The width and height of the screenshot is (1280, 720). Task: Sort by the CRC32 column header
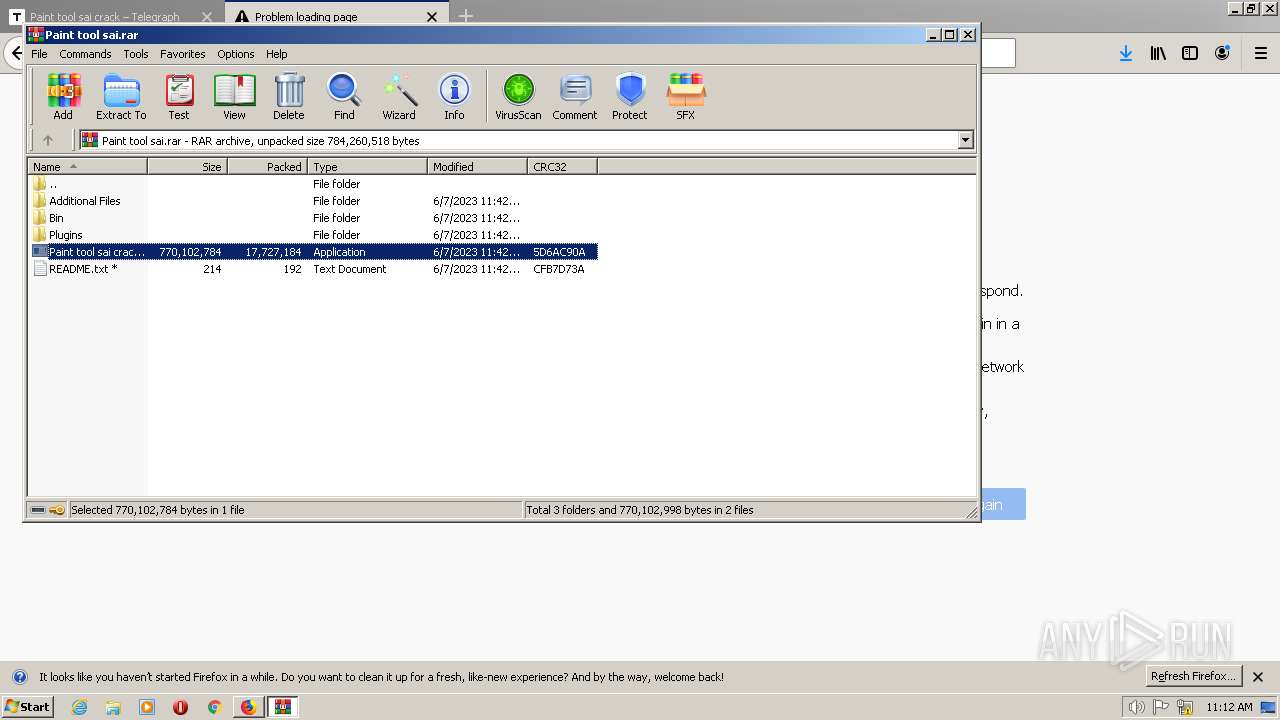563,167
